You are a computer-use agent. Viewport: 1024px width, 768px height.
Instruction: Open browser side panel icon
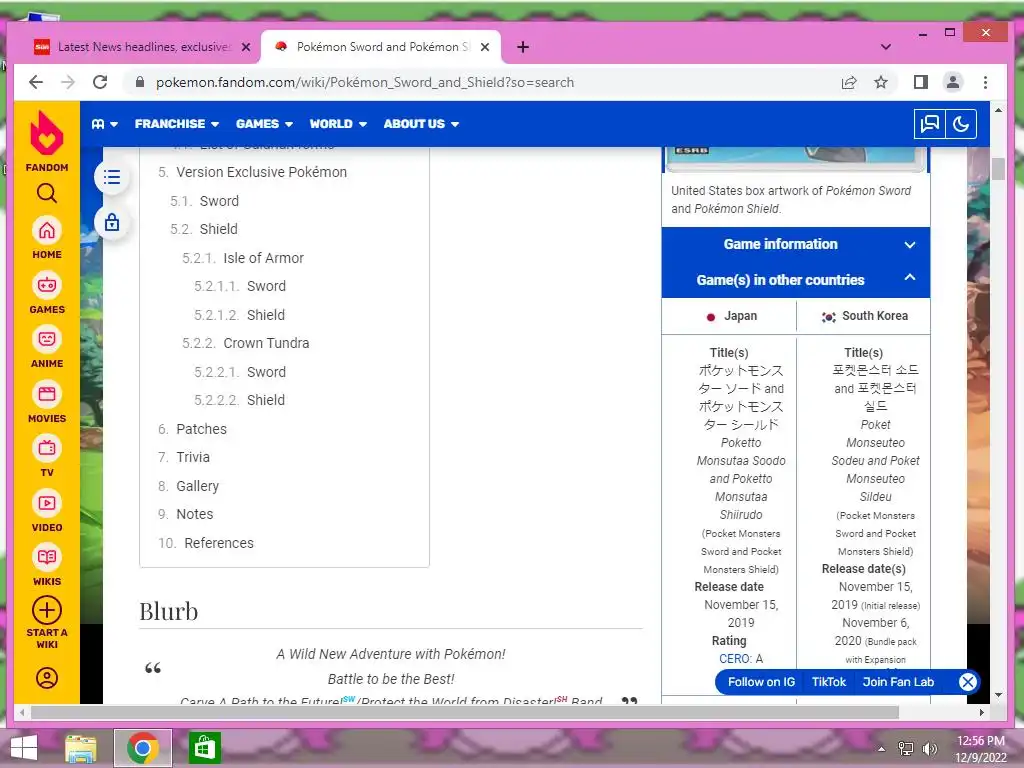pyautogui.click(x=921, y=82)
